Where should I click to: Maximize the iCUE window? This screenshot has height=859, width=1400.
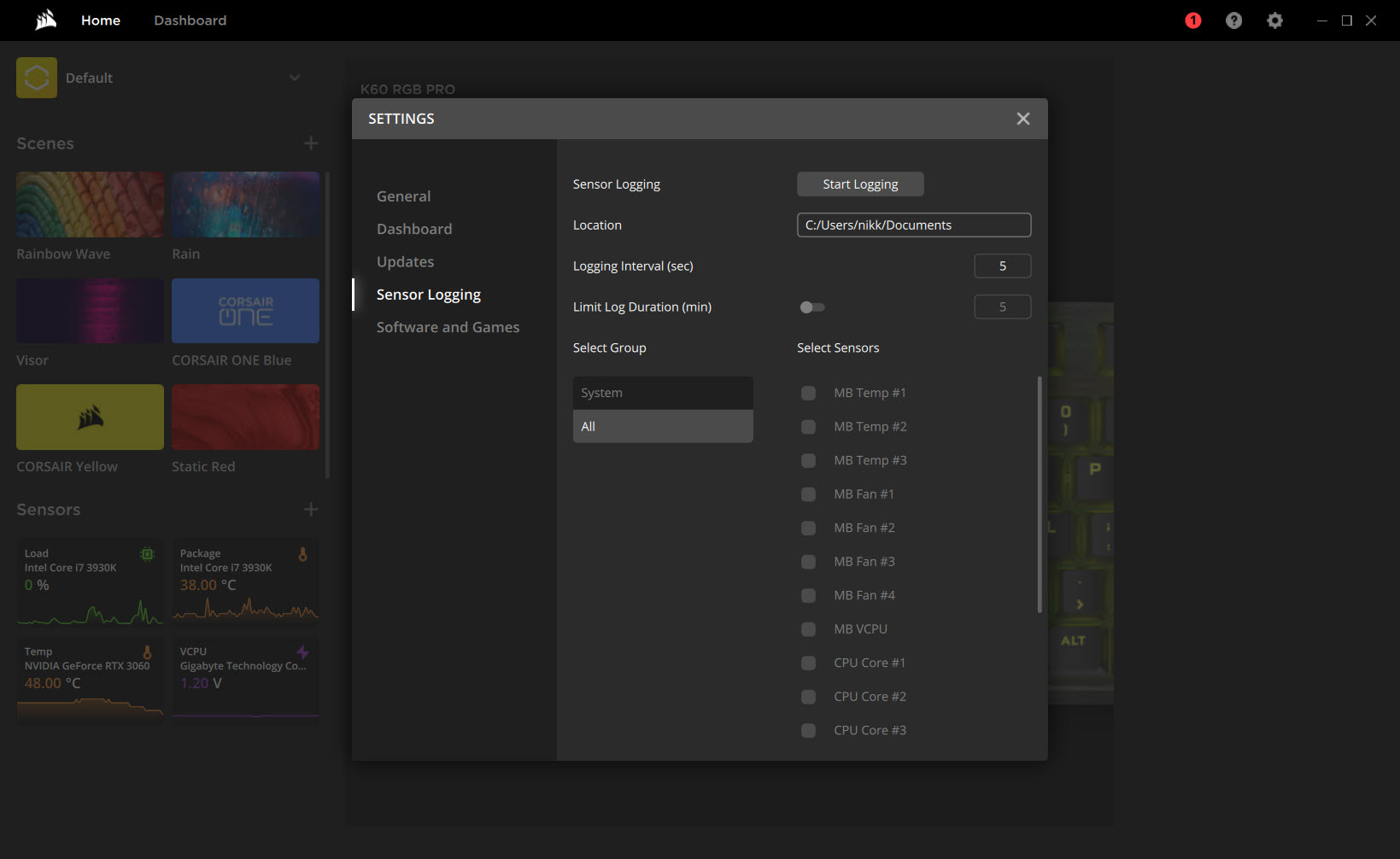[1347, 20]
